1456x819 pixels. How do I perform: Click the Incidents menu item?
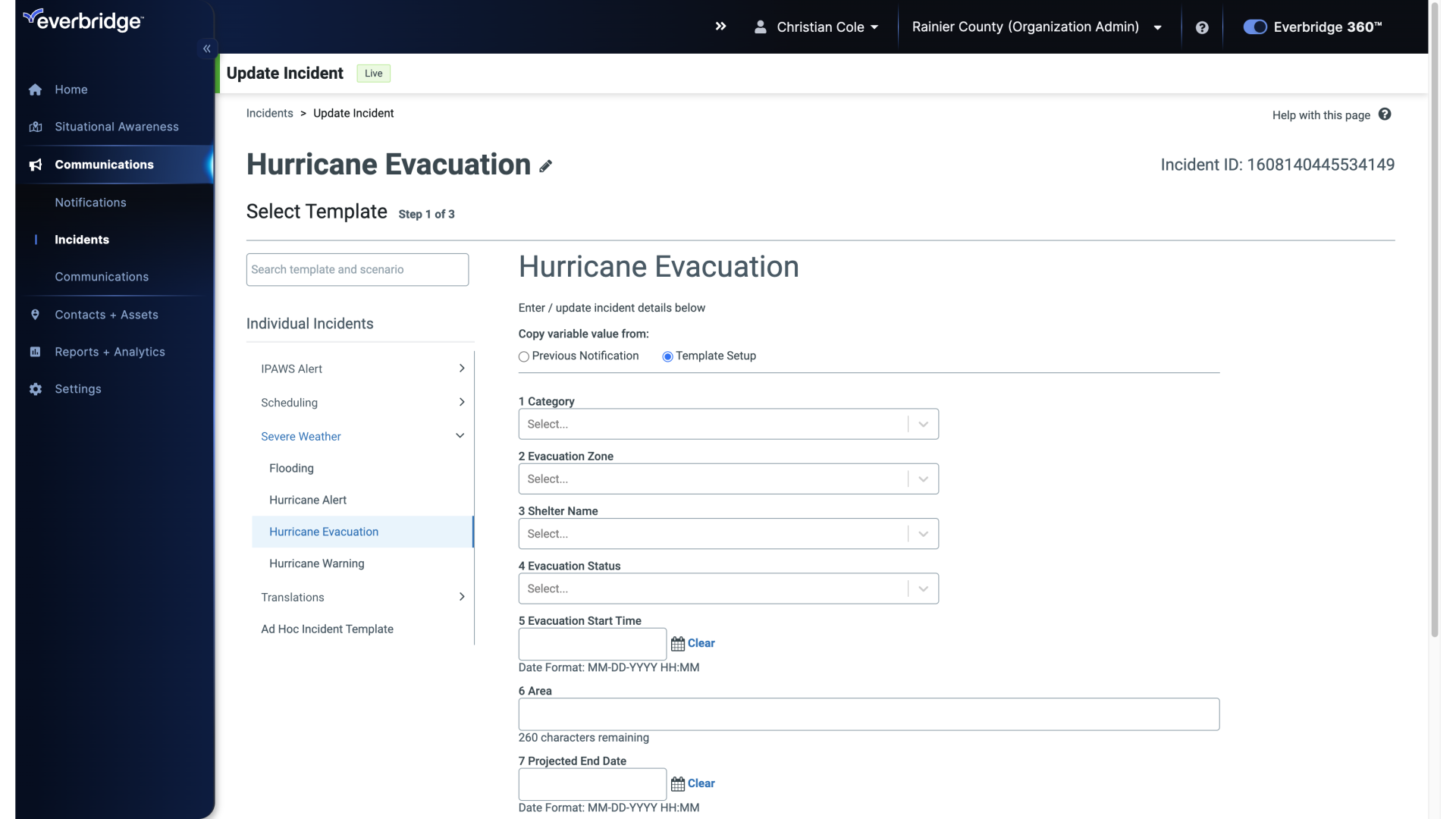[x=82, y=240]
